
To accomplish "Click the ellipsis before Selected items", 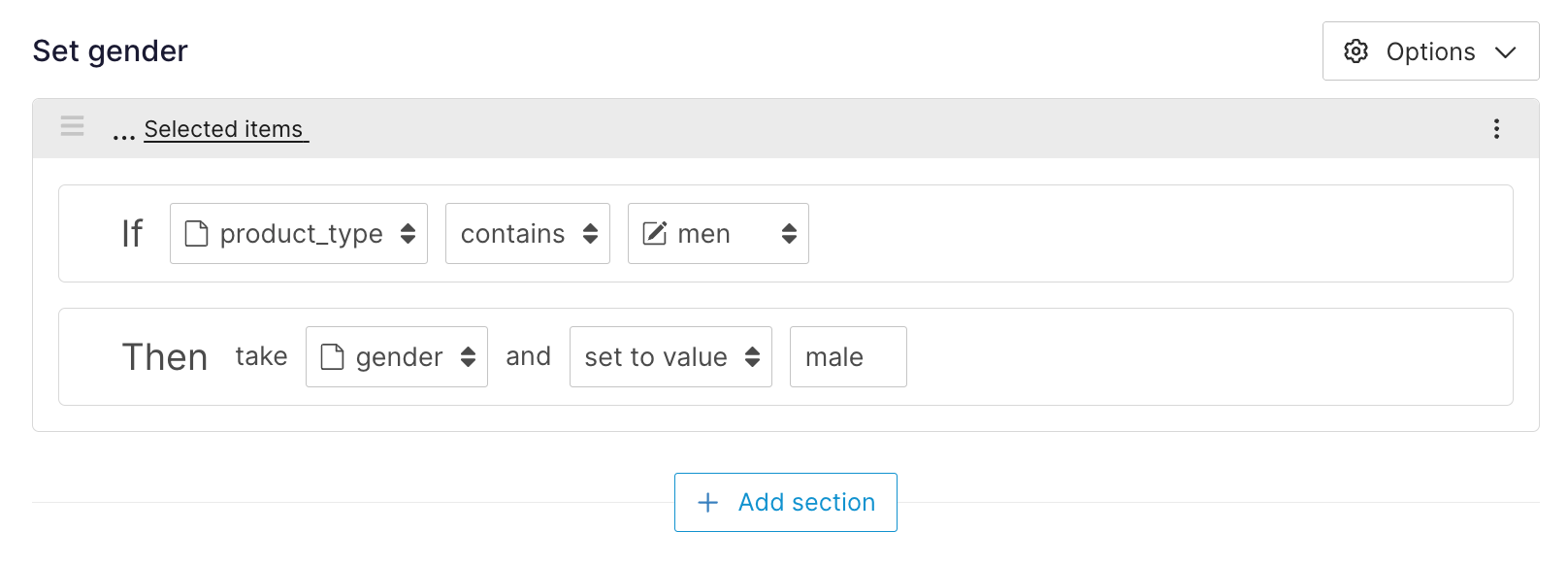I will (x=123, y=132).
